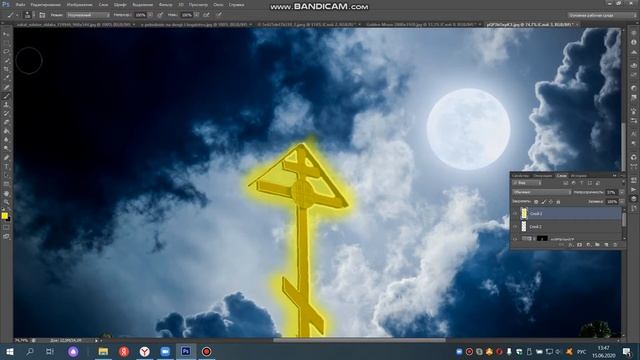Click layer fill percentage field
The height and width of the screenshot is (360, 640).
[611, 202]
